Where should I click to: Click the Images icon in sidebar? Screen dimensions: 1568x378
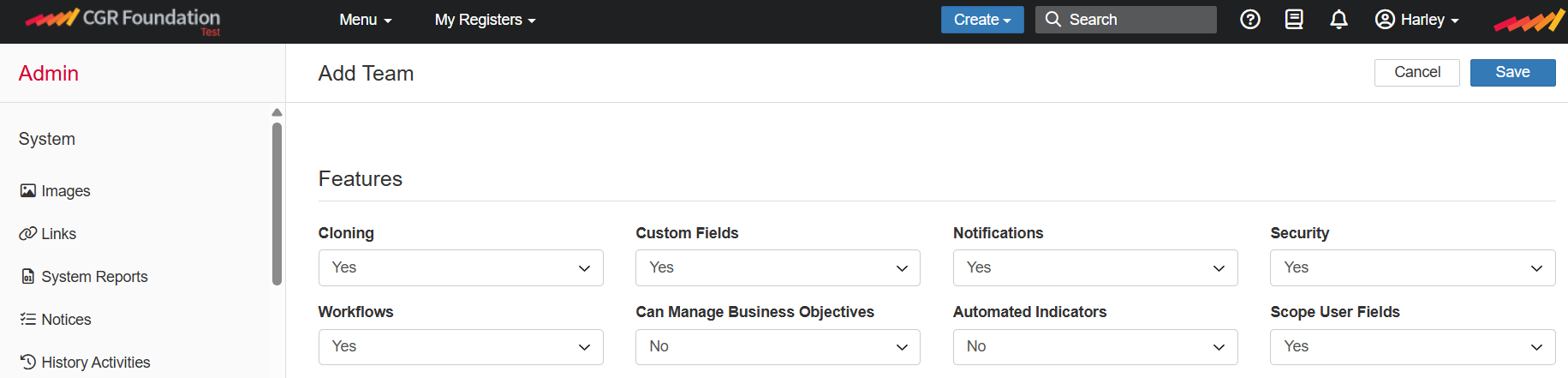28,191
